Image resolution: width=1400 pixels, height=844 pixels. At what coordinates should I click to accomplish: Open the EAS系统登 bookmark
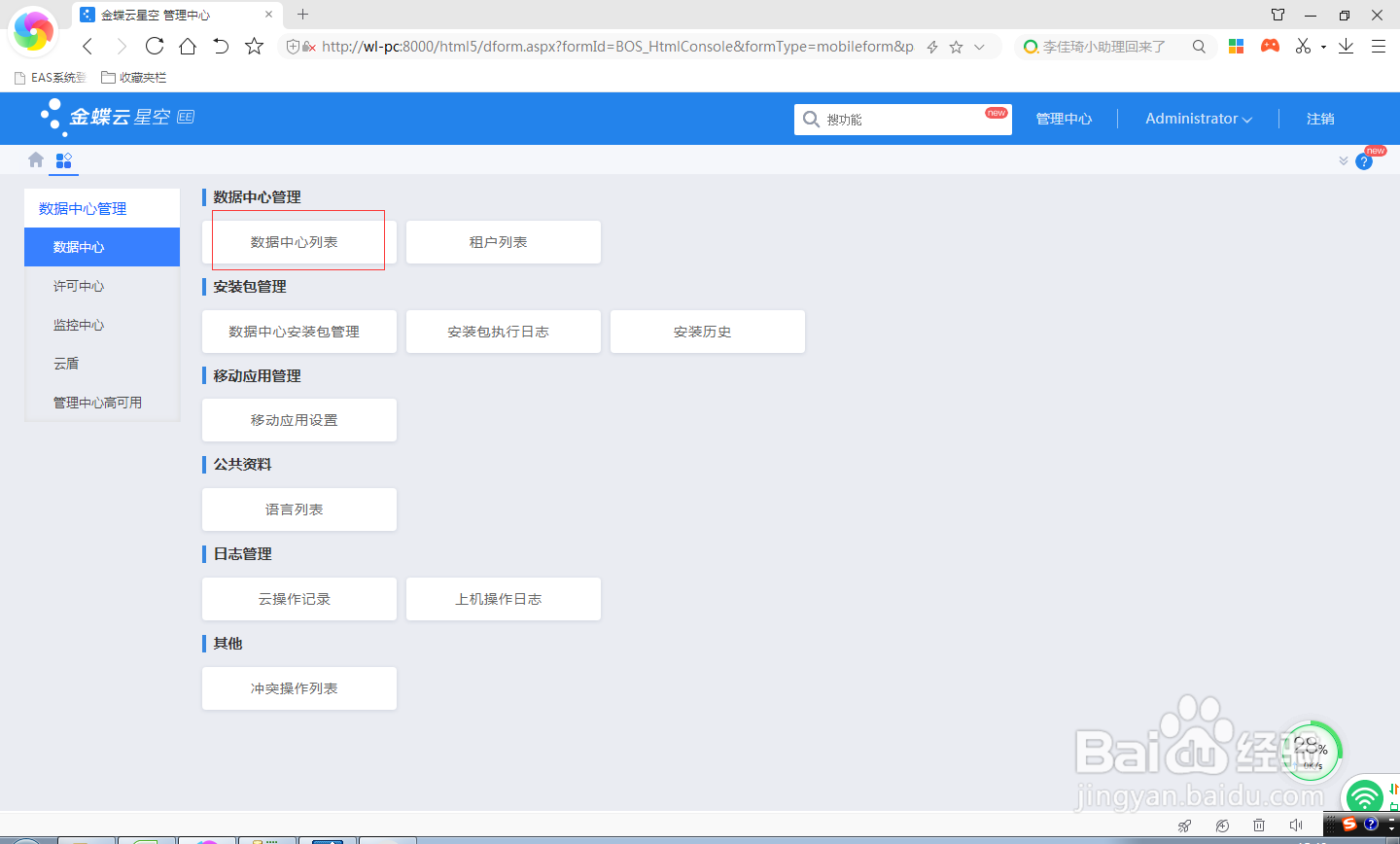click(x=51, y=77)
